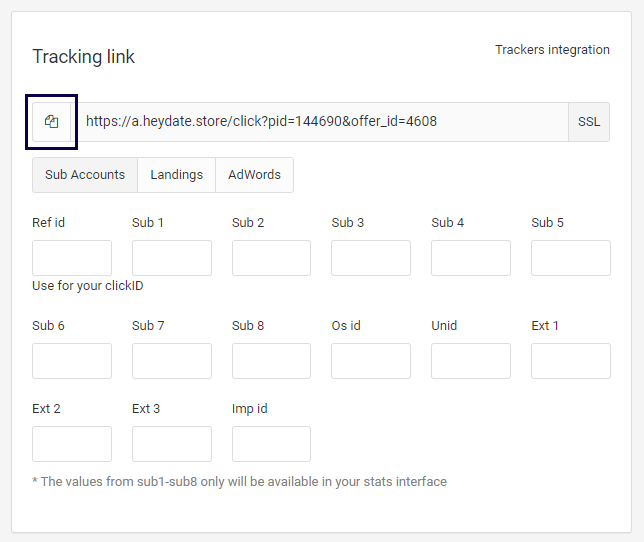Focus the Sub 8 text box
644x542 pixels.
tap(271, 361)
